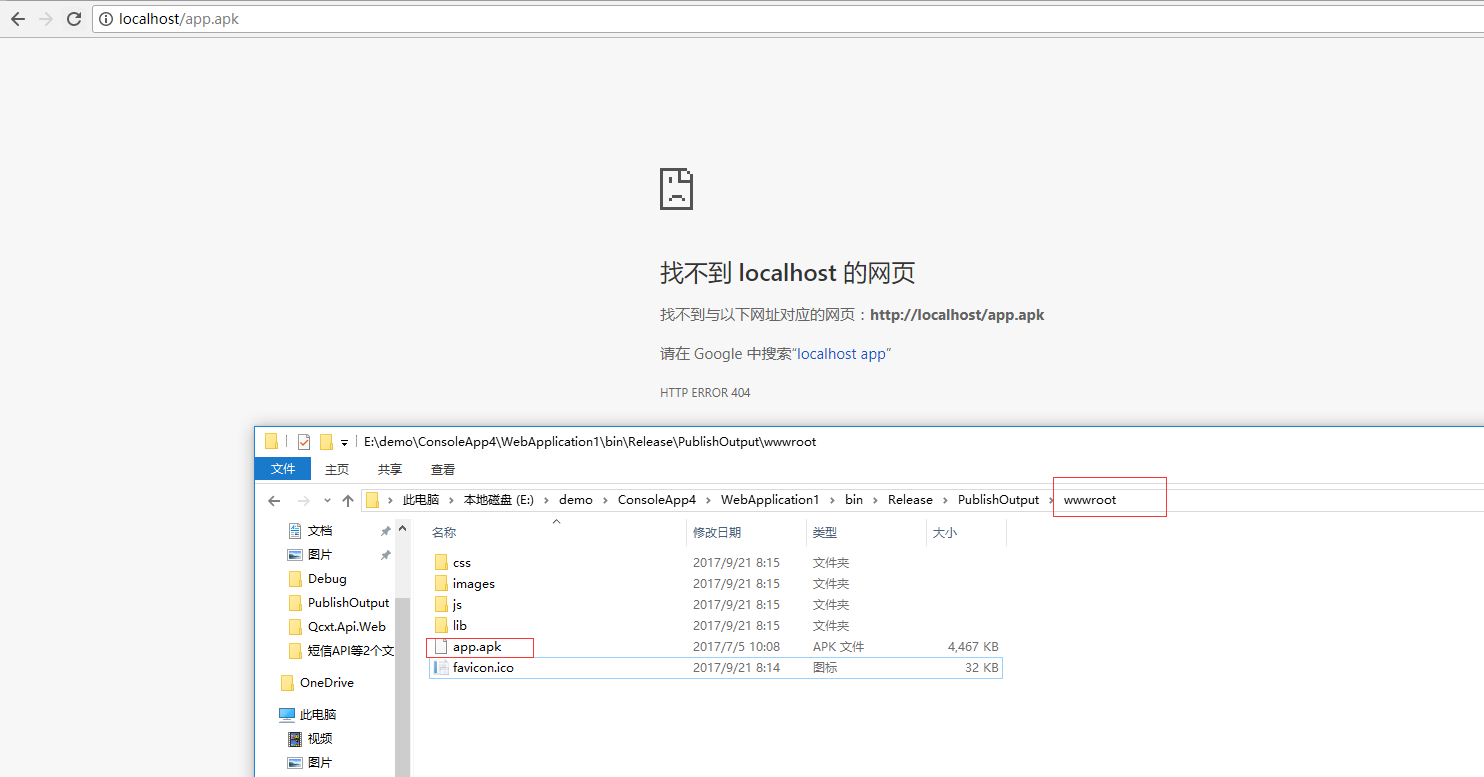Click the 2017/7/5 10:08 date of app.apk

(x=736, y=647)
